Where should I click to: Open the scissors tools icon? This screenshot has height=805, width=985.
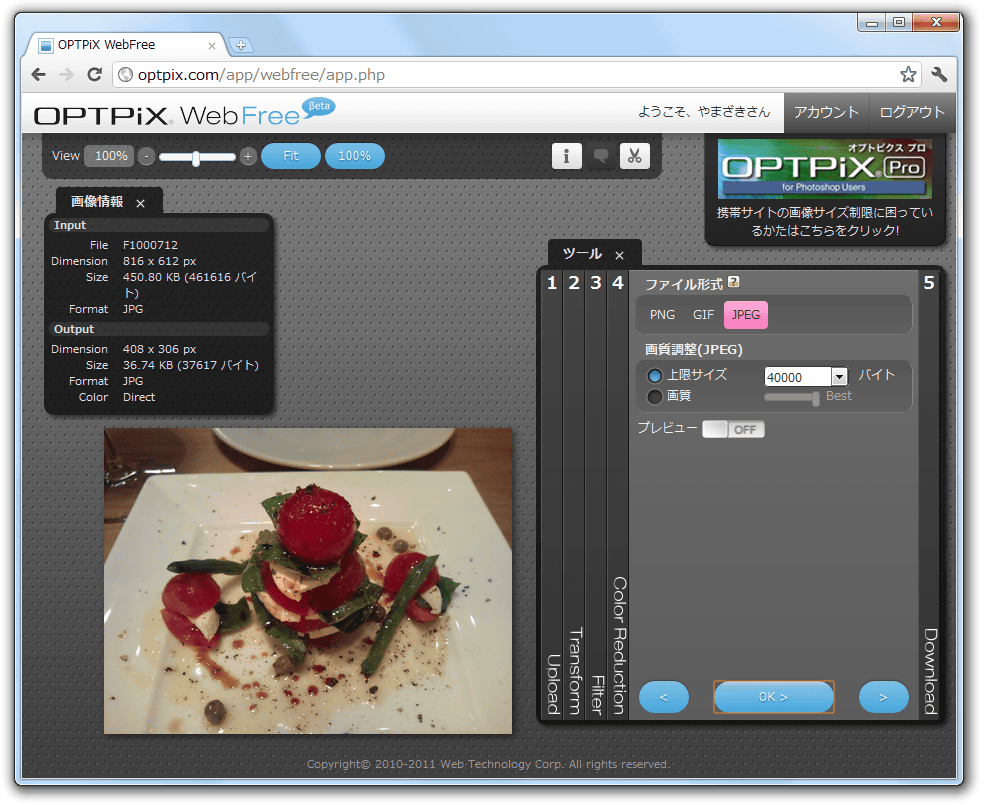click(634, 156)
